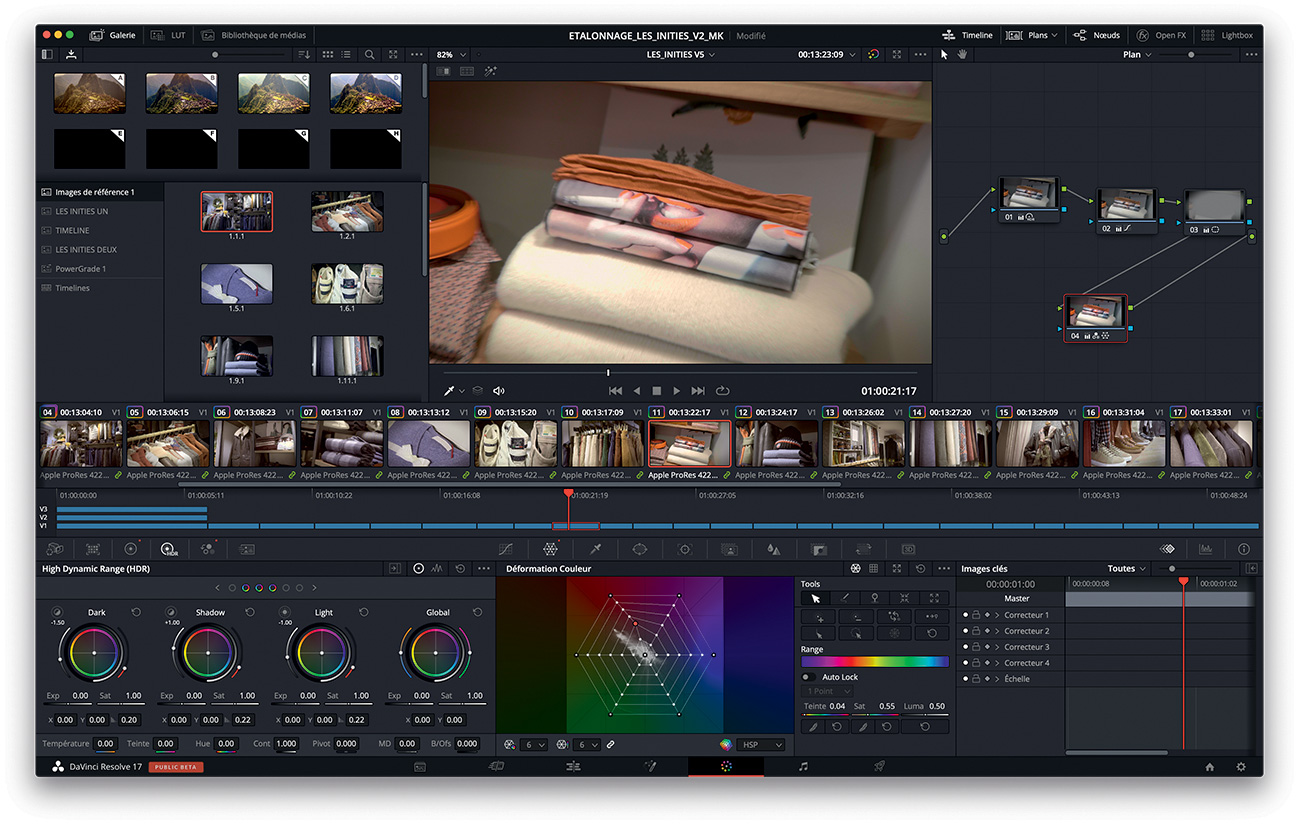Open the Lightbox view

[x=1227, y=35]
